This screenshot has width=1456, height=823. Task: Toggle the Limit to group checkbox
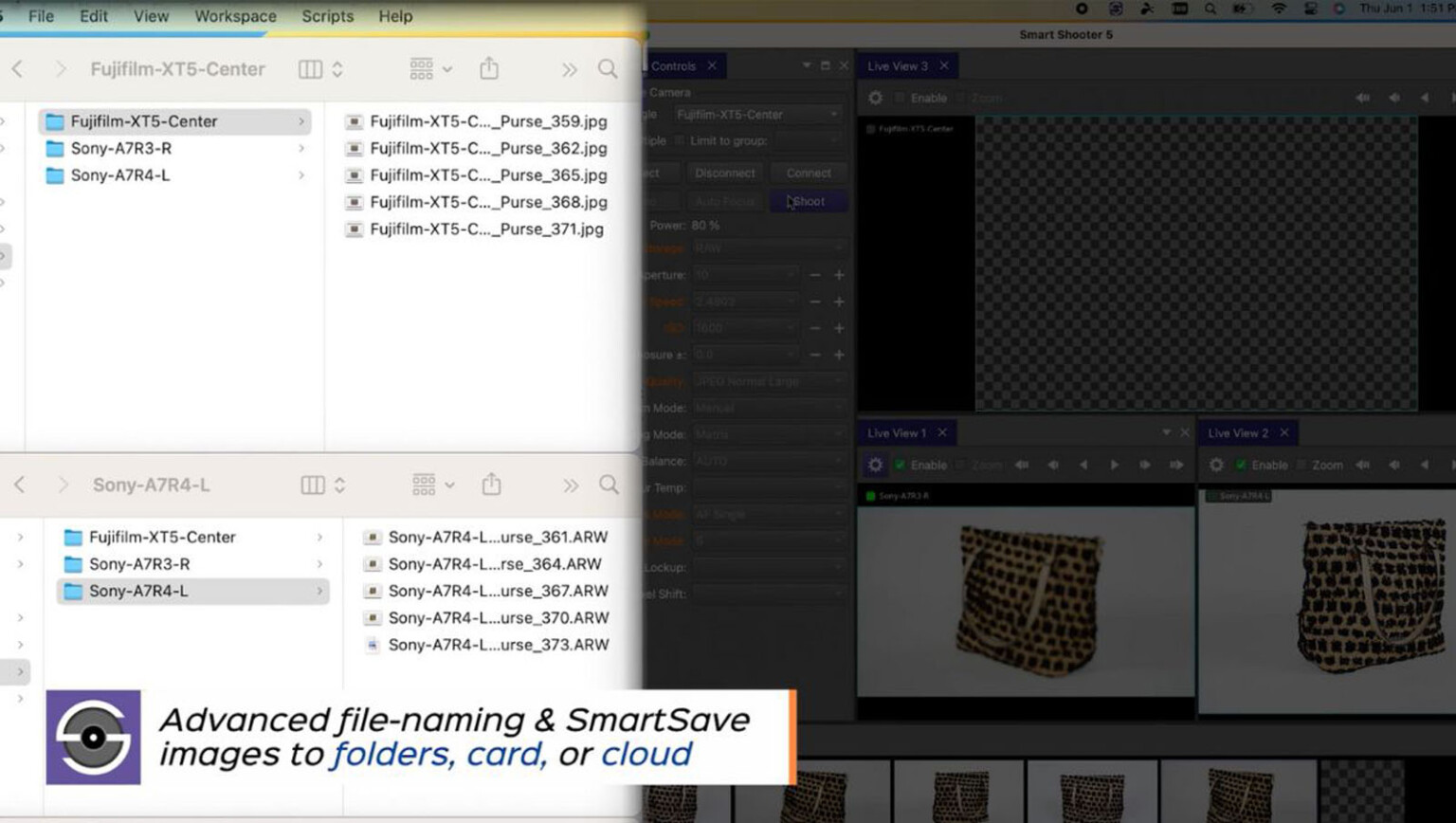[679, 140]
